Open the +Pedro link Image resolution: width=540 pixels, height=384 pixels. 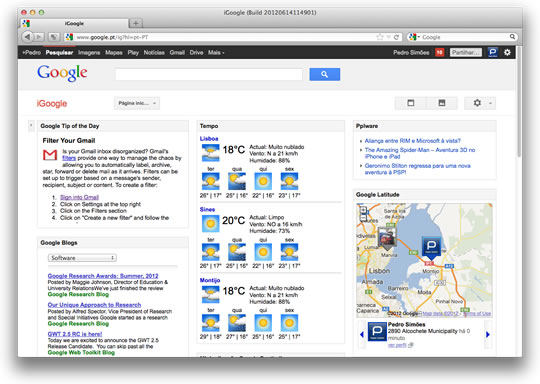pyautogui.click(x=31, y=52)
